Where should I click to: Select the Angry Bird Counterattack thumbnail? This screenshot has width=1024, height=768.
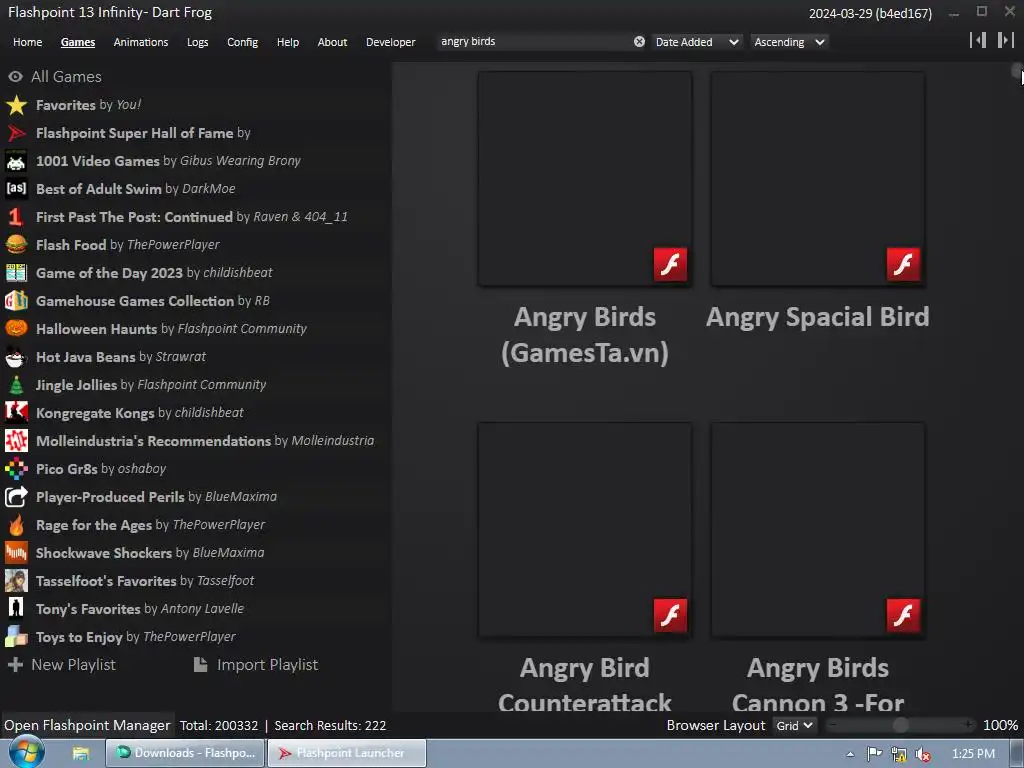[x=584, y=530]
